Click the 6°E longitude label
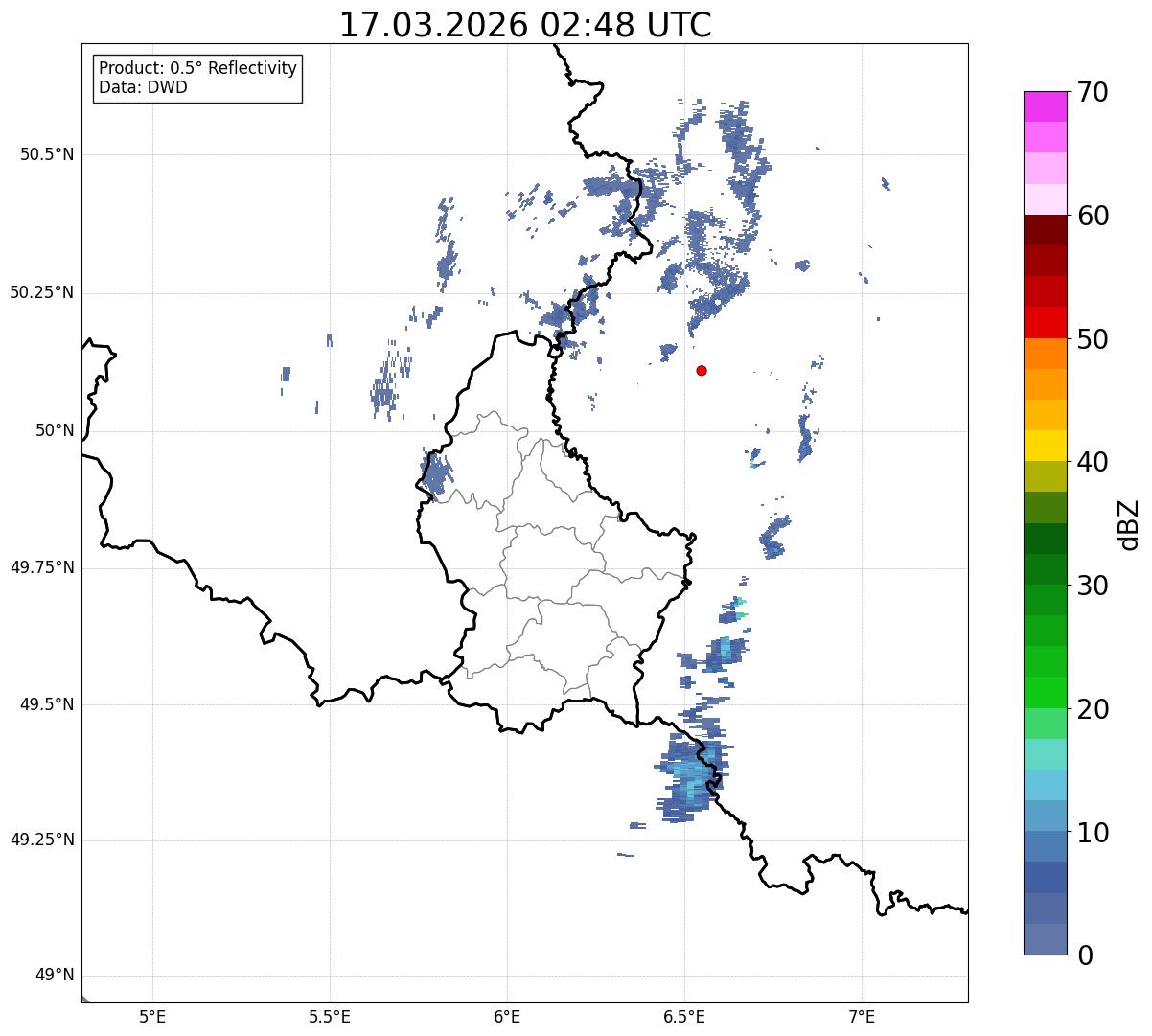 tap(507, 1016)
